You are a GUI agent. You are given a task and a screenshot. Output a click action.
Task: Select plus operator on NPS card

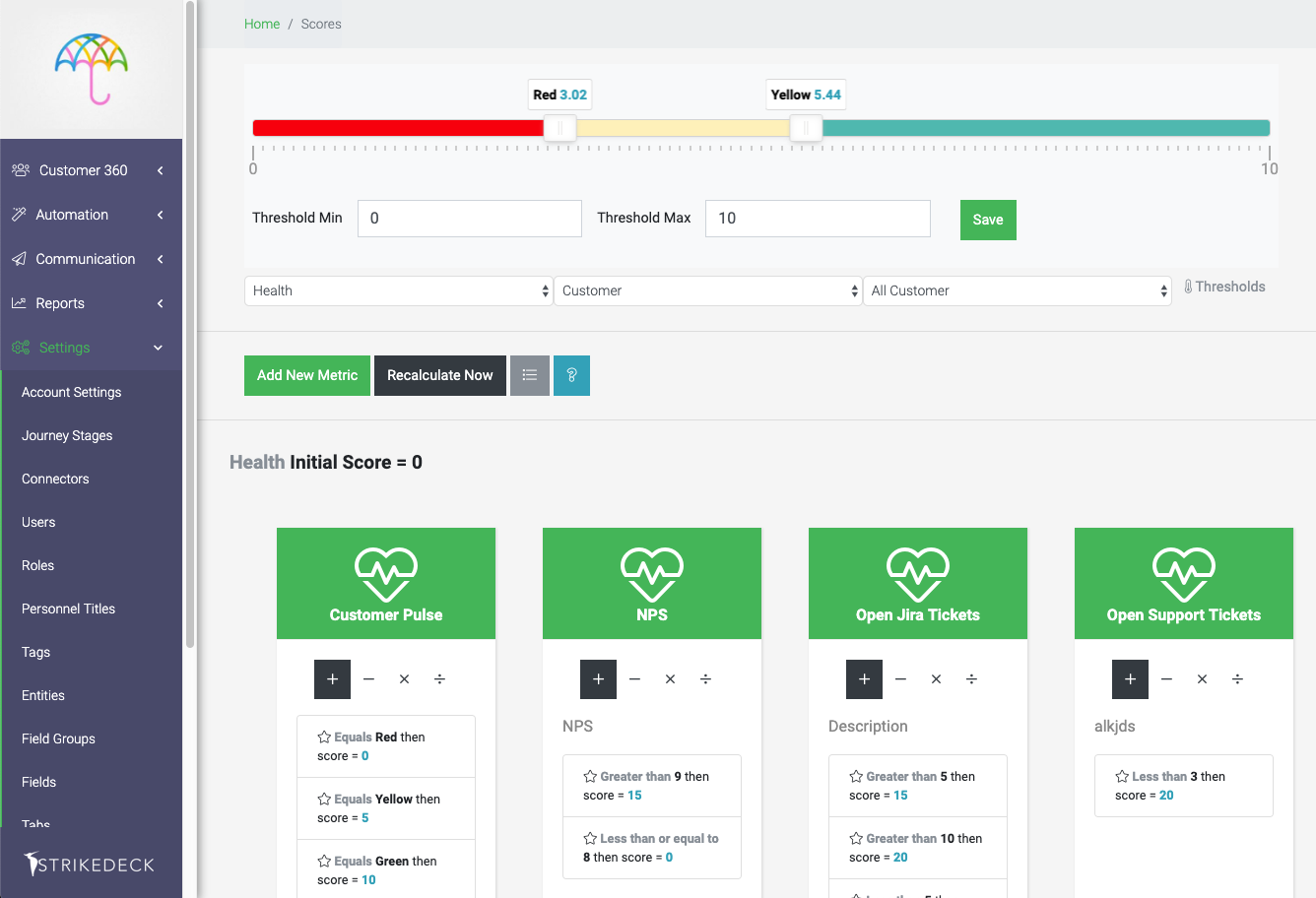(599, 679)
